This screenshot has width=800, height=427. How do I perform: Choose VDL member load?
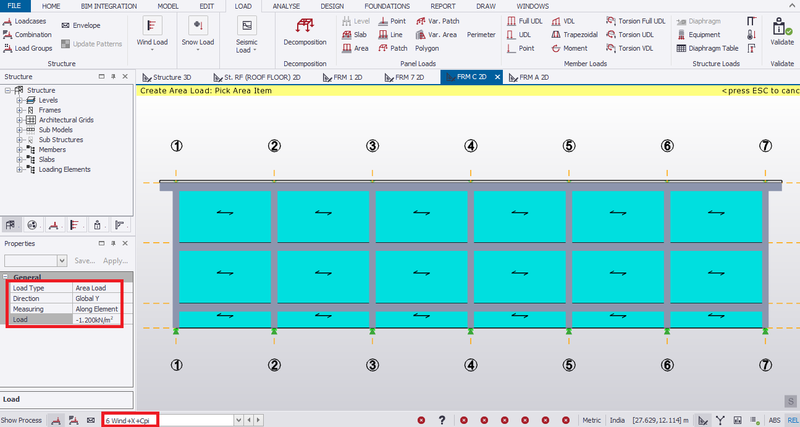pyautogui.click(x=563, y=21)
